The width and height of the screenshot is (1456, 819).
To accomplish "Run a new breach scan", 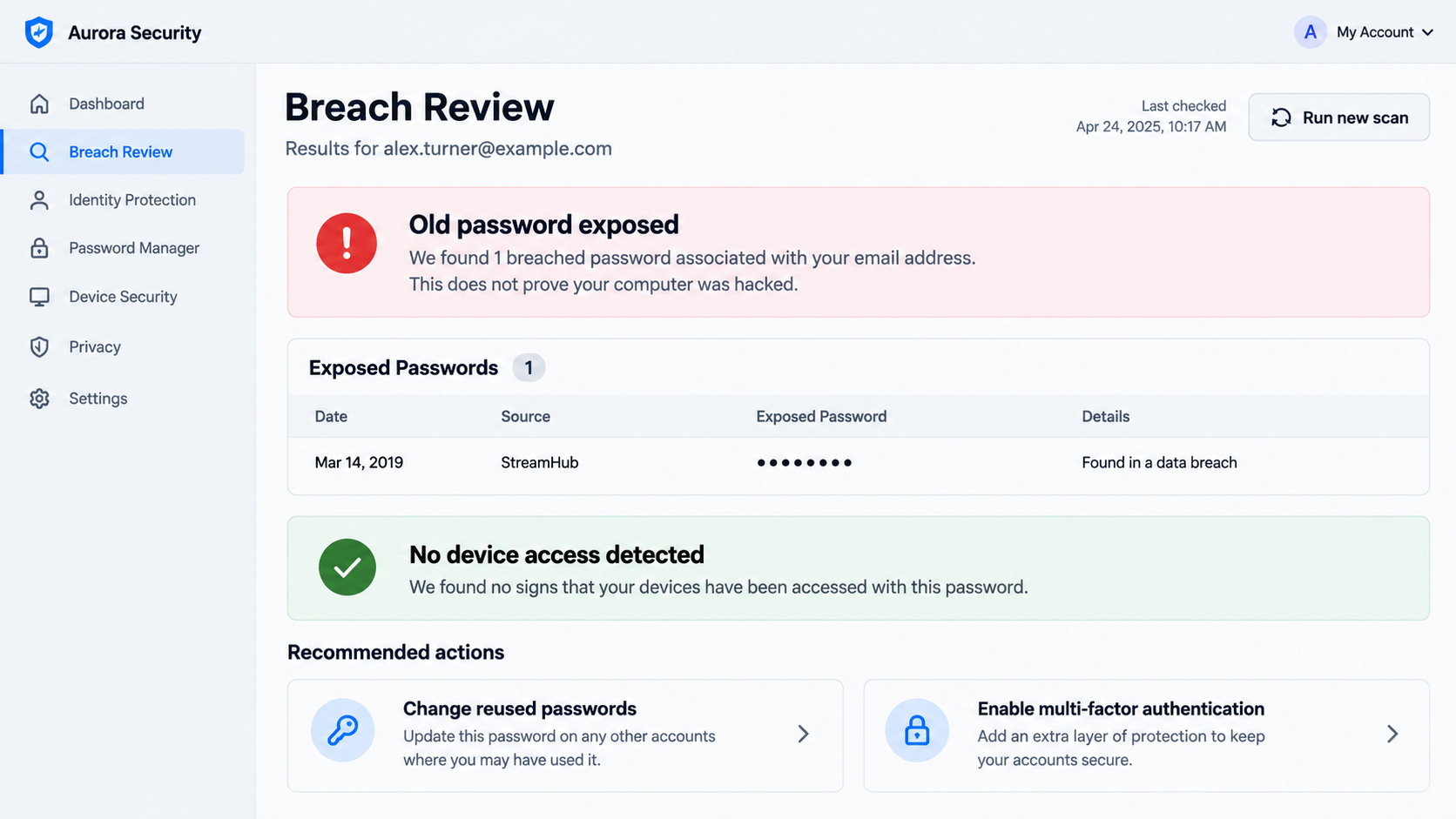I will click(1338, 117).
